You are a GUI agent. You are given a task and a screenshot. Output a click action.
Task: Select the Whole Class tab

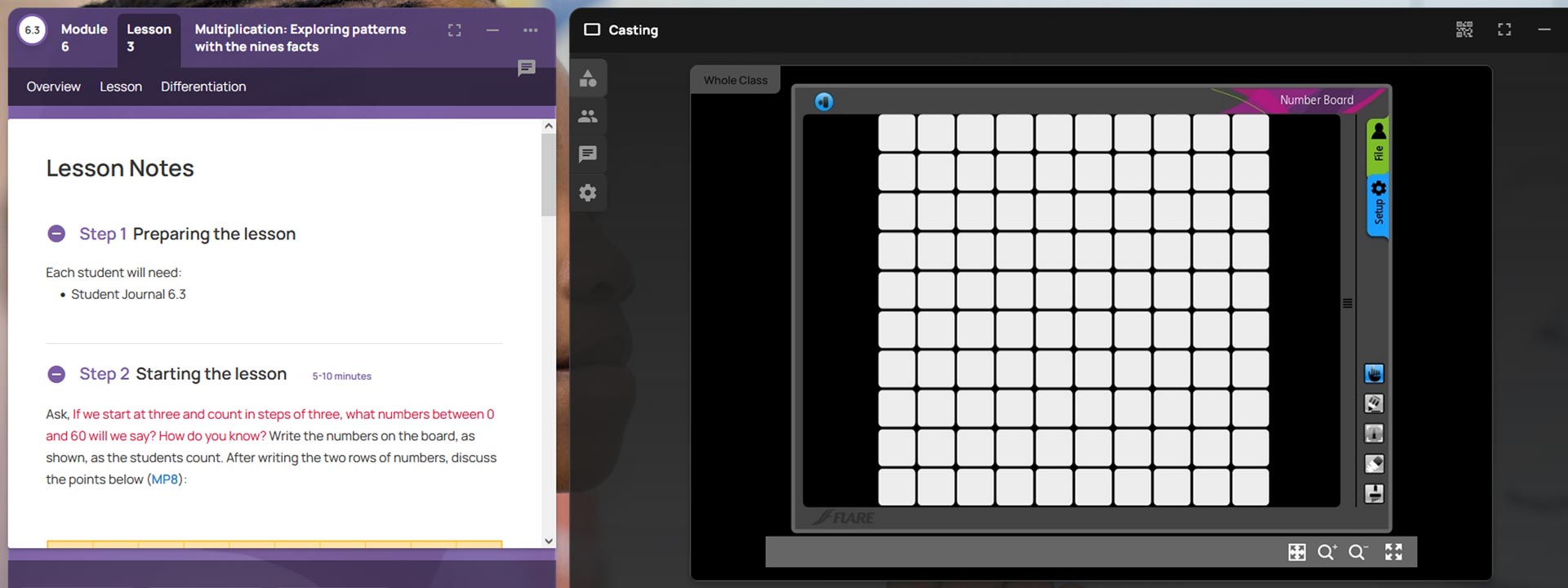(x=736, y=80)
